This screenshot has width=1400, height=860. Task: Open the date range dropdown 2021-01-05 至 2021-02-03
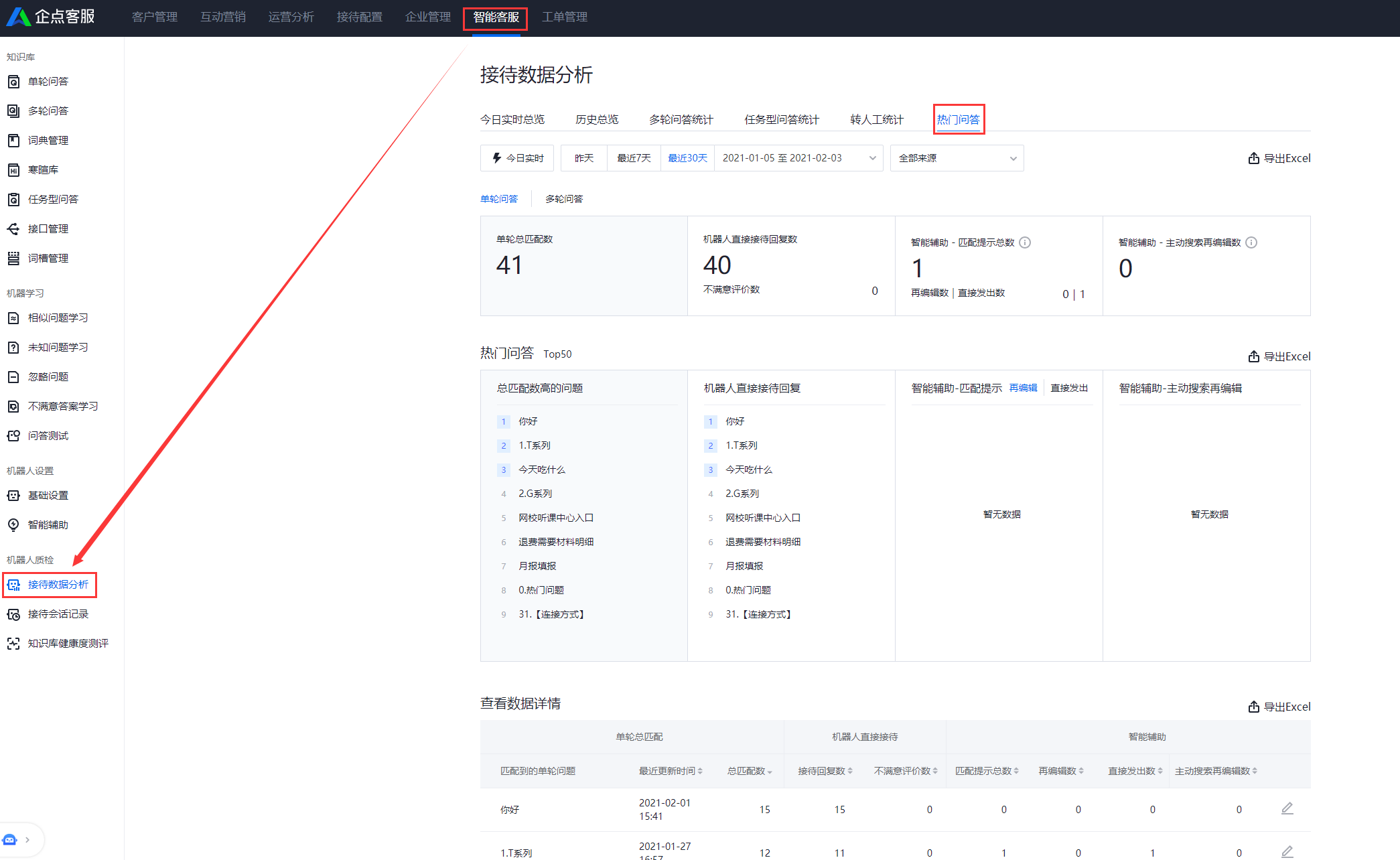tap(798, 158)
